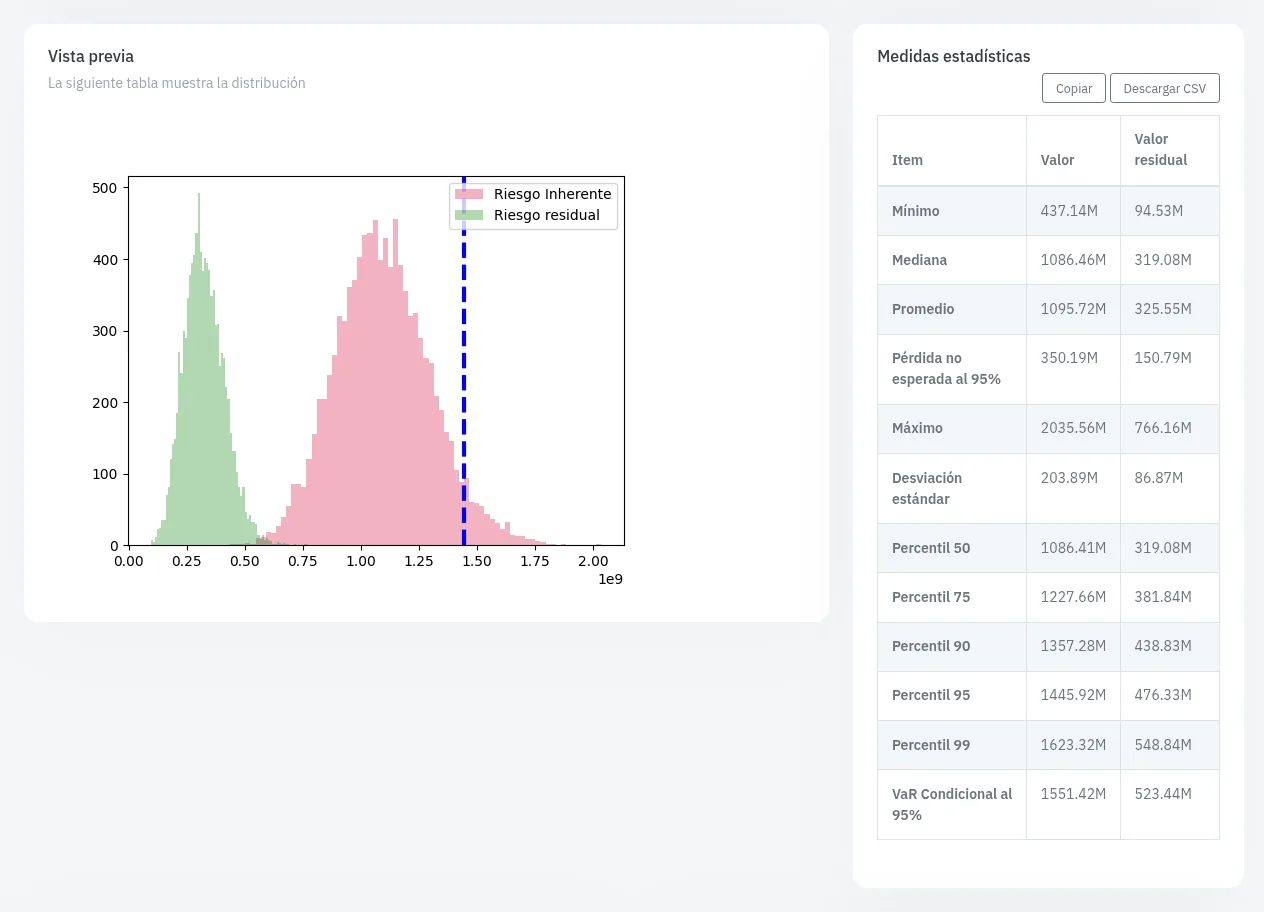Screen dimensions: 1264x912
Task: Select the 'Percentil 99' row label
Action: 931,745
